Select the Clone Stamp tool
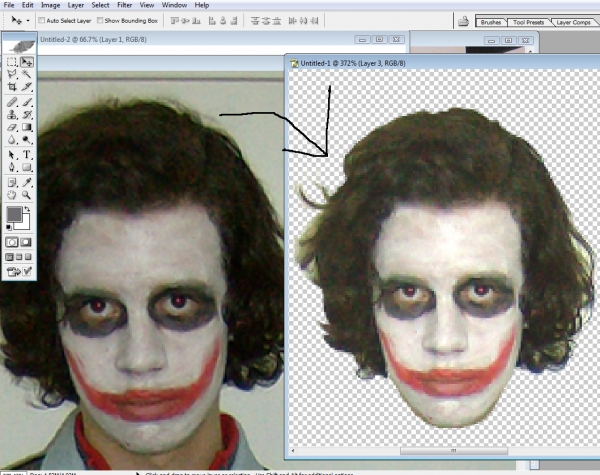The width and height of the screenshot is (600, 475). [12, 114]
